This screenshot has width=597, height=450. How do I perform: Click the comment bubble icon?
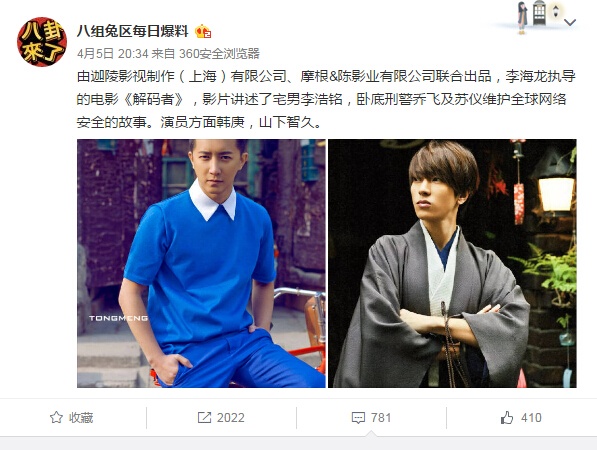pyautogui.click(x=358, y=418)
